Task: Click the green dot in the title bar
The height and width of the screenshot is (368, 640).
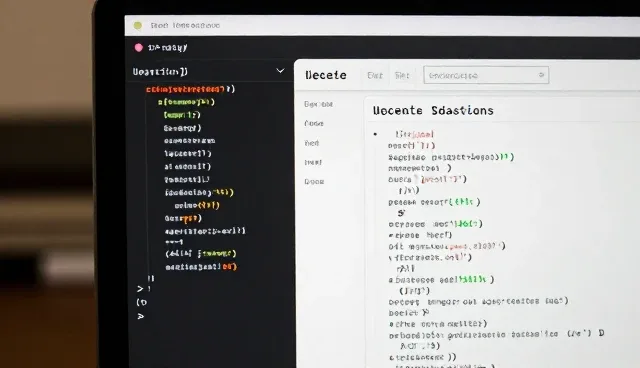Action: point(138,26)
